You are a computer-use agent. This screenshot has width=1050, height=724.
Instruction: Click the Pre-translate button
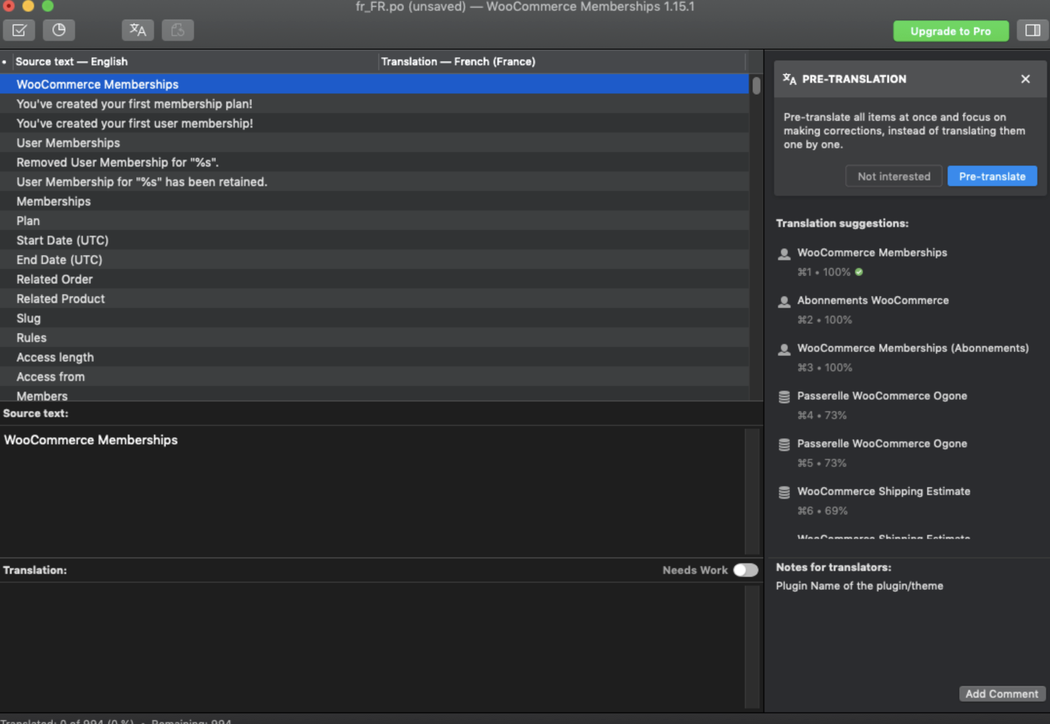tap(992, 176)
